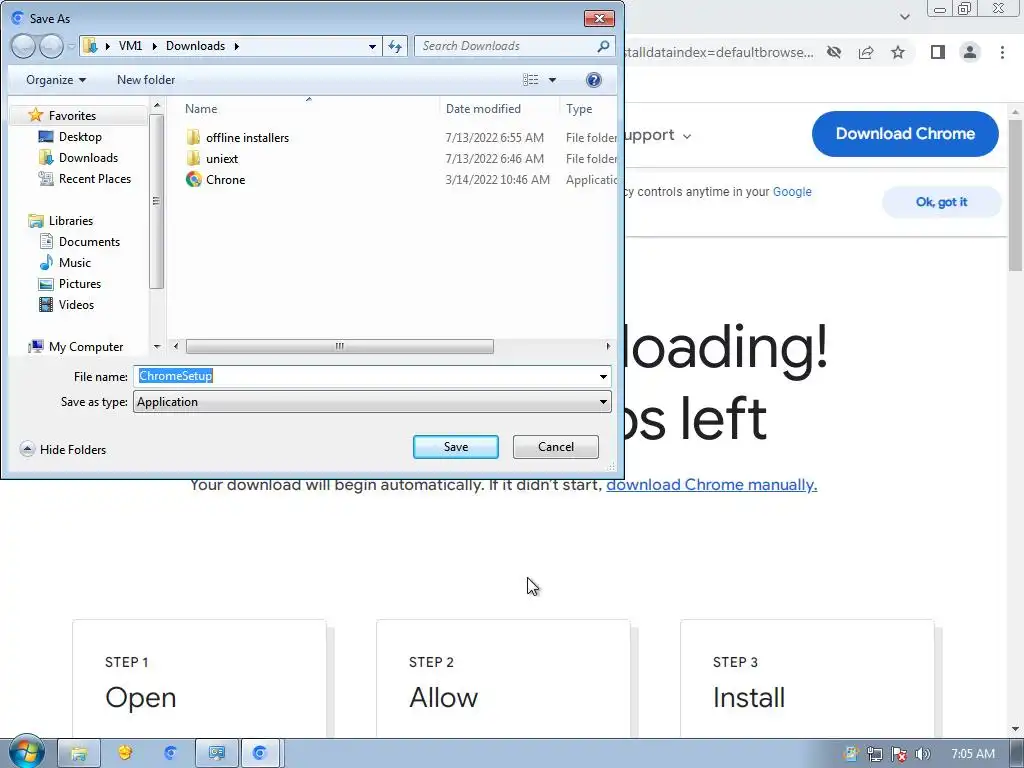Open the Organize menu
Screen dimensions: 1024x768
coord(56,80)
